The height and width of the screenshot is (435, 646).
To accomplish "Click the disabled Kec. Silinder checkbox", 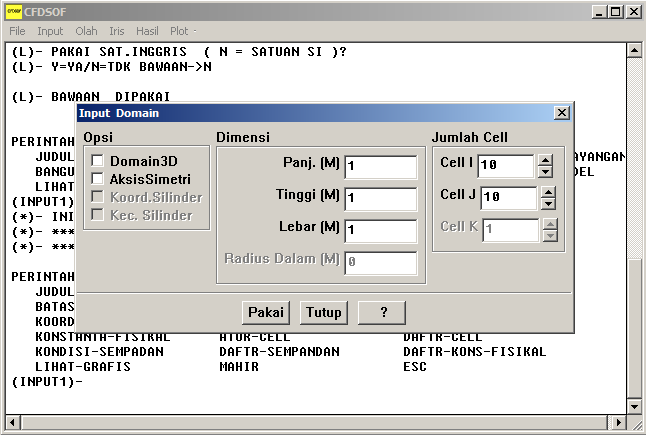I will point(97,215).
